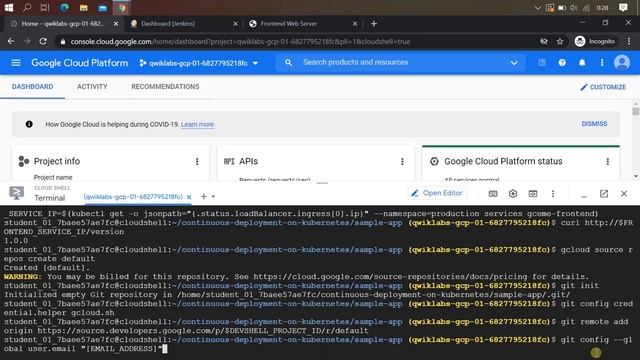Open the Cloud Shell three-dot more menu
Screen dimensions: 640x360
553,193
